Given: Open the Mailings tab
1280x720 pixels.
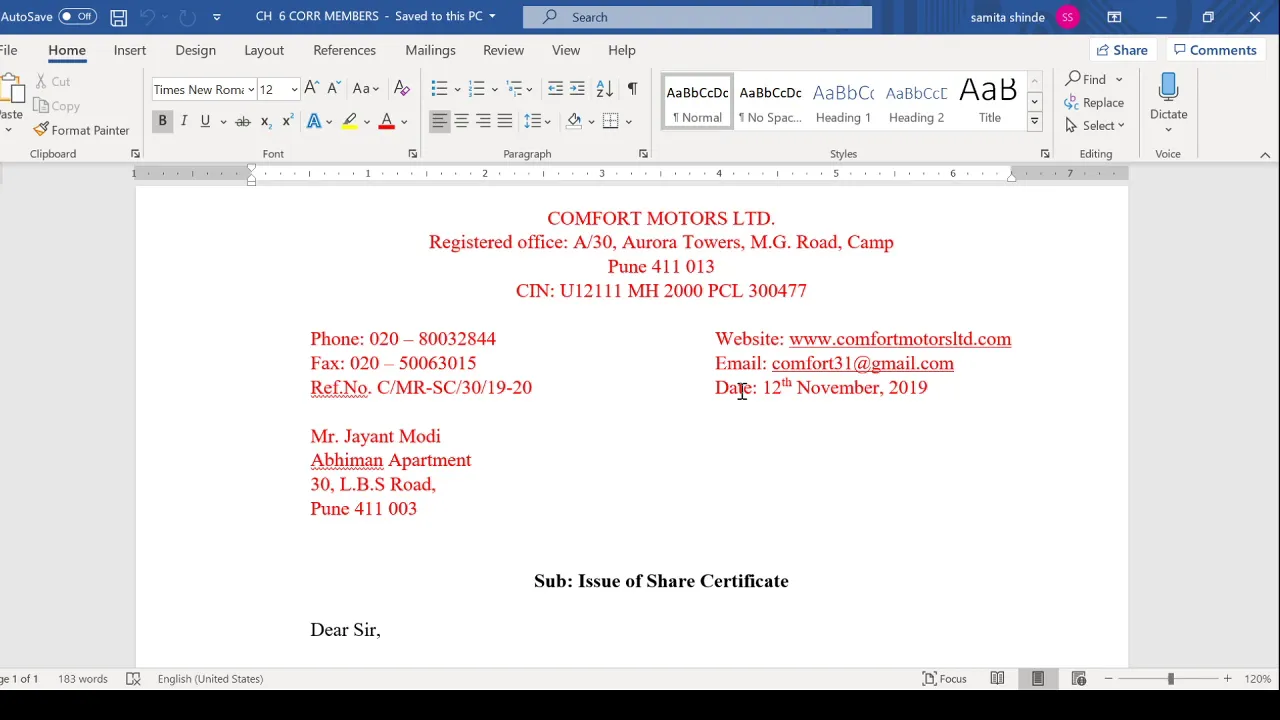Looking at the screenshot, I should pos(430,50).
